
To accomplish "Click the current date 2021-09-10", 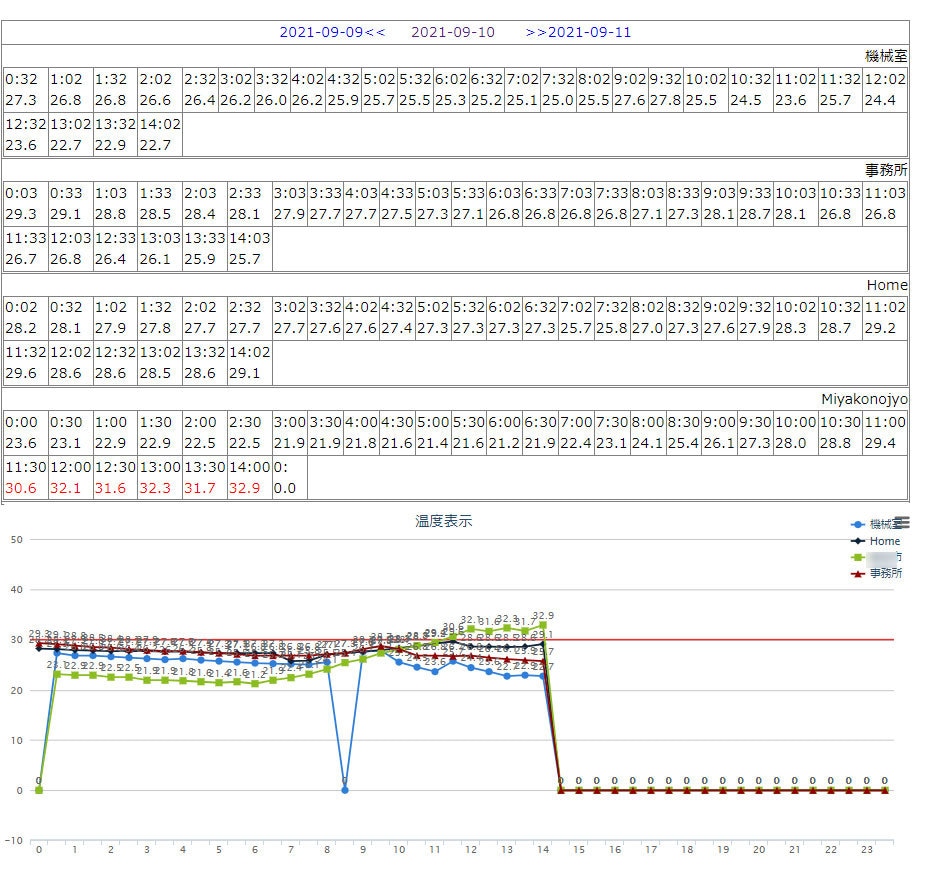I will click(453, 32).
